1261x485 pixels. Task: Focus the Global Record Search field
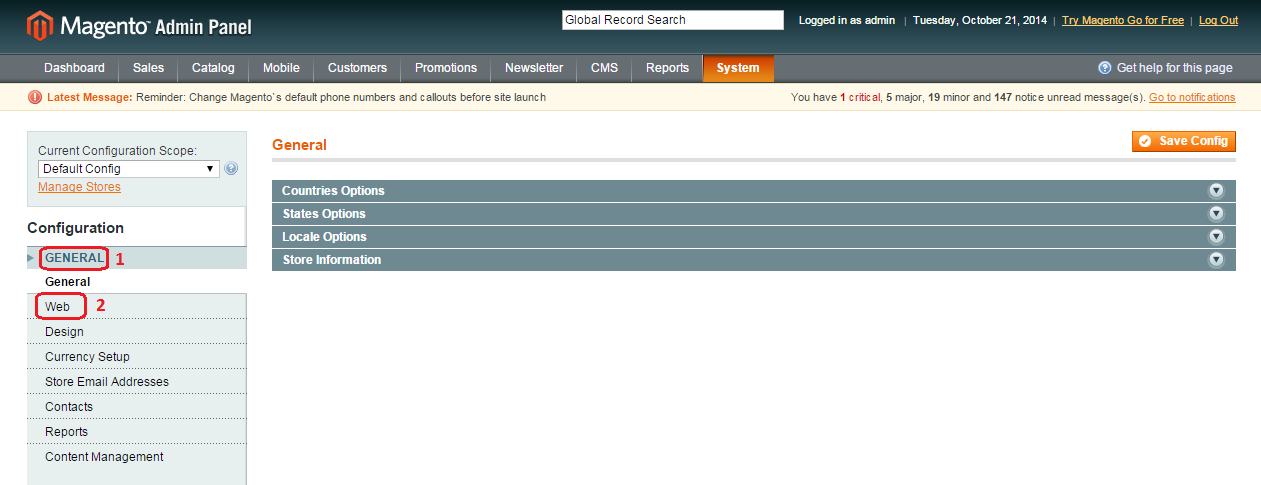coord(673,20)
